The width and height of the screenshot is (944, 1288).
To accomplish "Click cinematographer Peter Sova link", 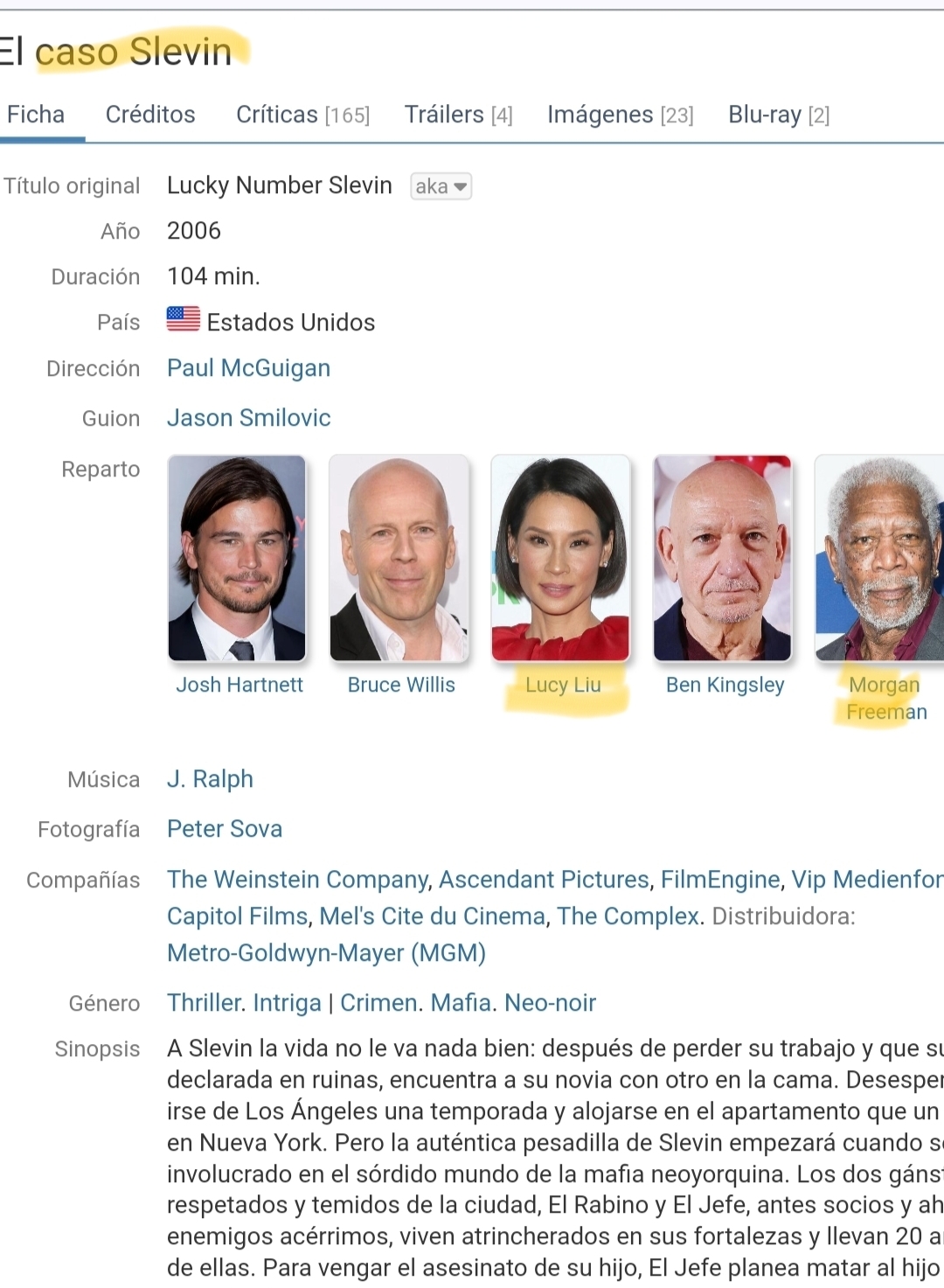I will [x=225, y=829].
